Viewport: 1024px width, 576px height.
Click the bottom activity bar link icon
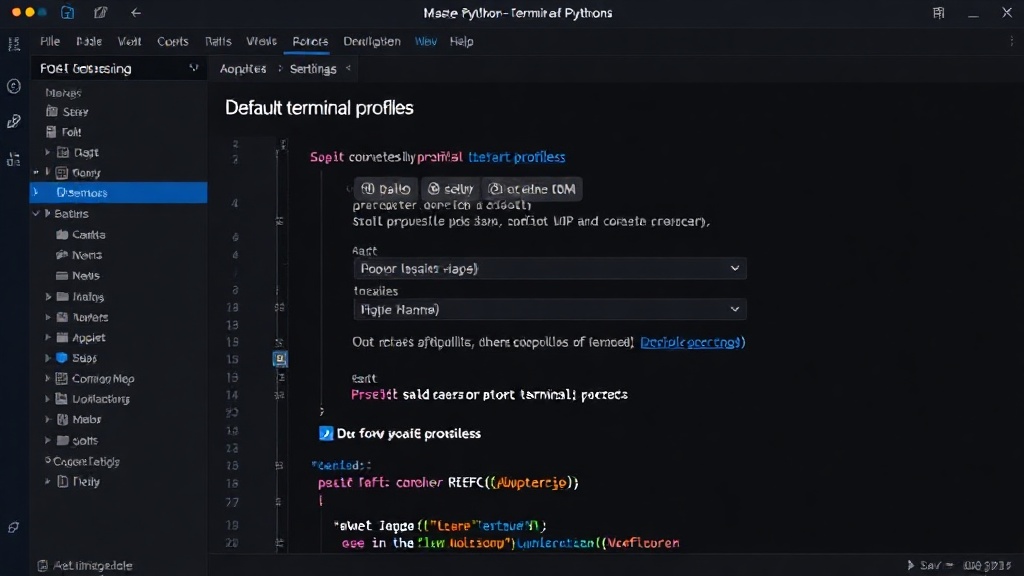tap(14, 528)
